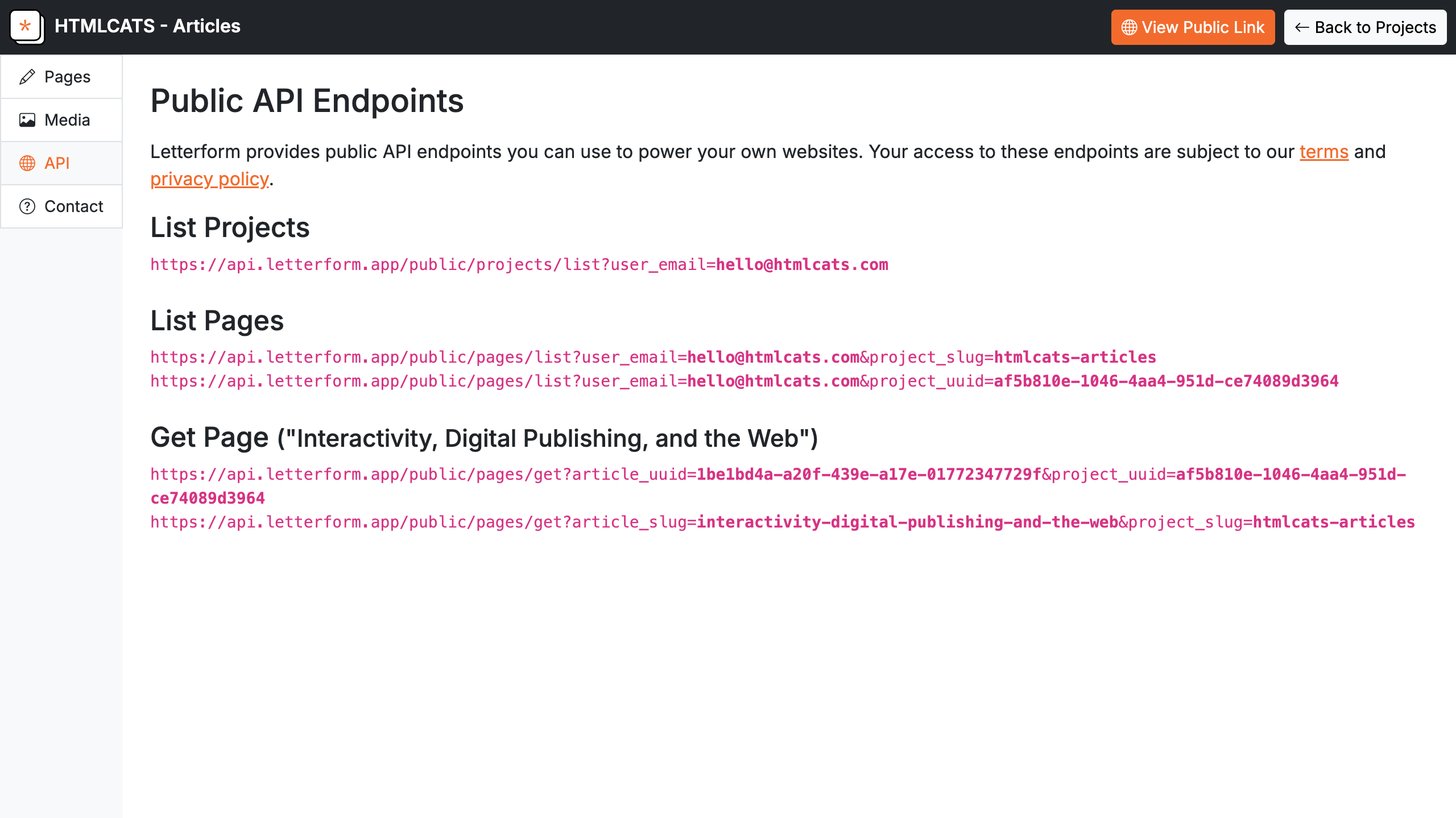Viewport: 1456px width, 818px height.
Task: Open the terms hyperlink
Action: click(x=1323, y=152)
